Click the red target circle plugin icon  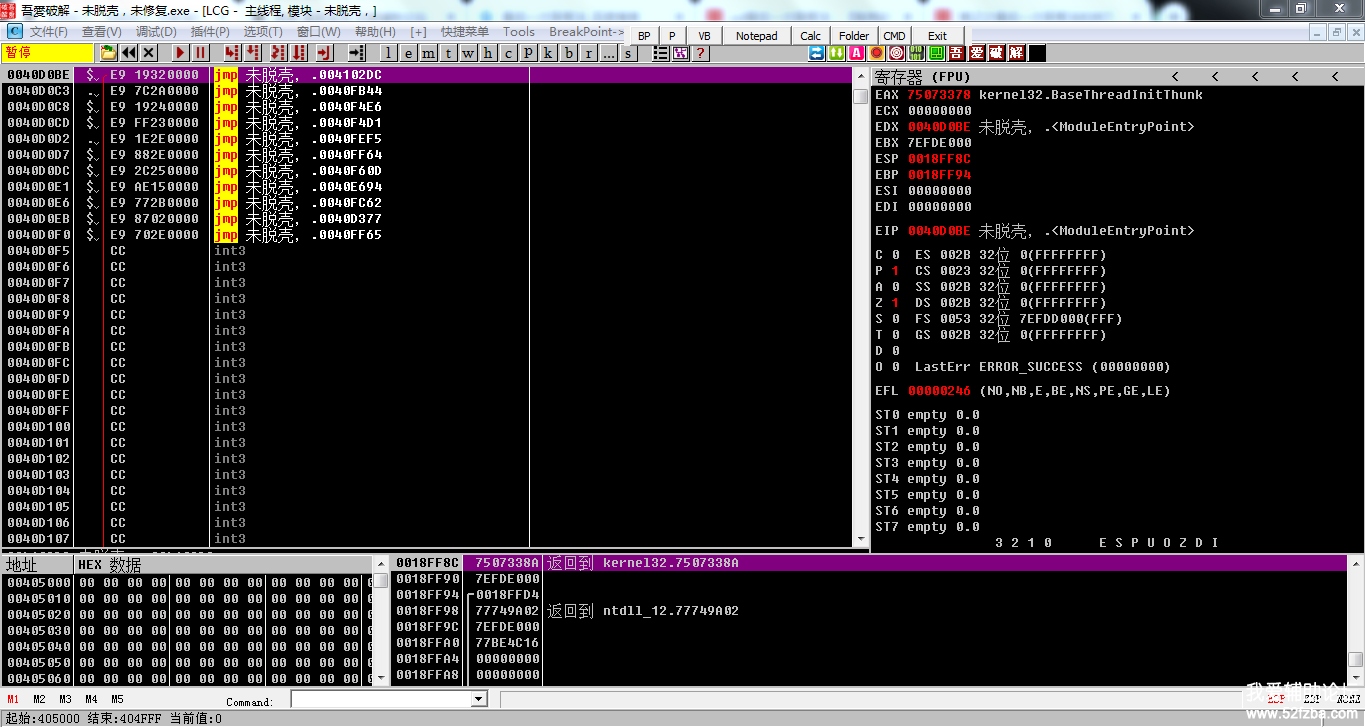(x=896, y=53)
